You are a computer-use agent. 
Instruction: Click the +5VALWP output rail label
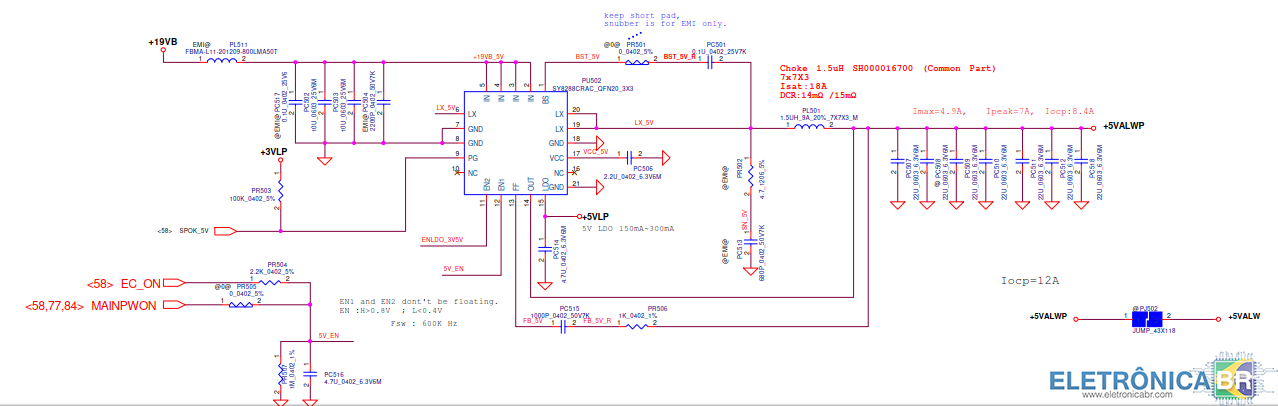click(x=1123, y=127)
